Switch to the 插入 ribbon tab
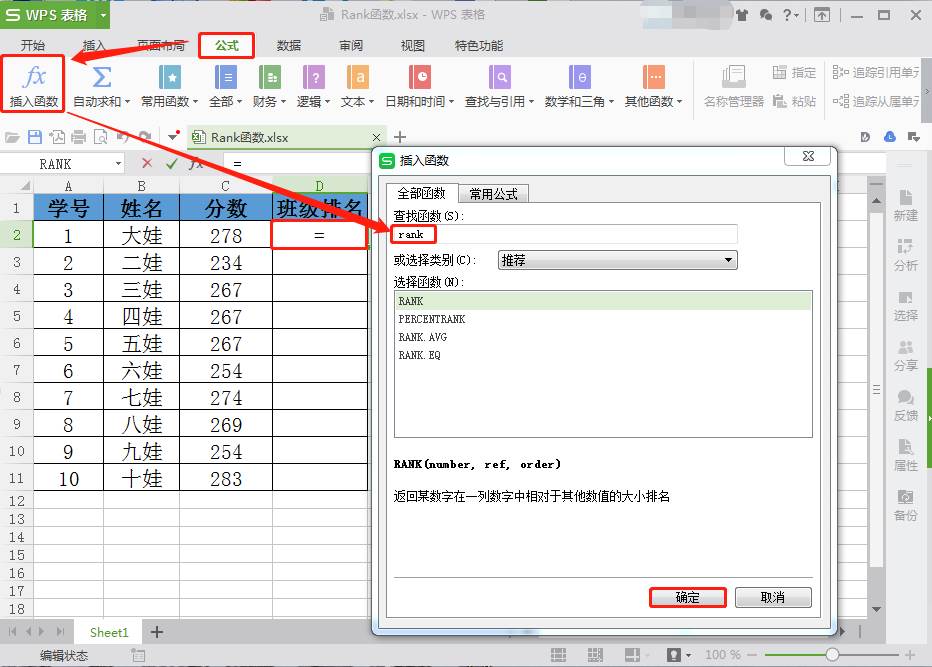This screenshot has height=667, width=932. [x=94, y=45]
